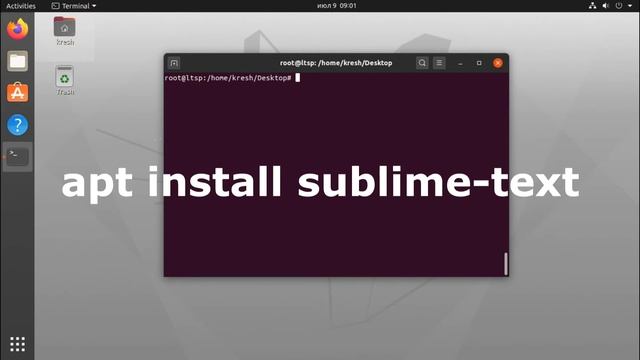Open the terminal hamburger menu
The width and height of the screenshot is (640, 360).
pyautogui.click(x=439, y=63)
